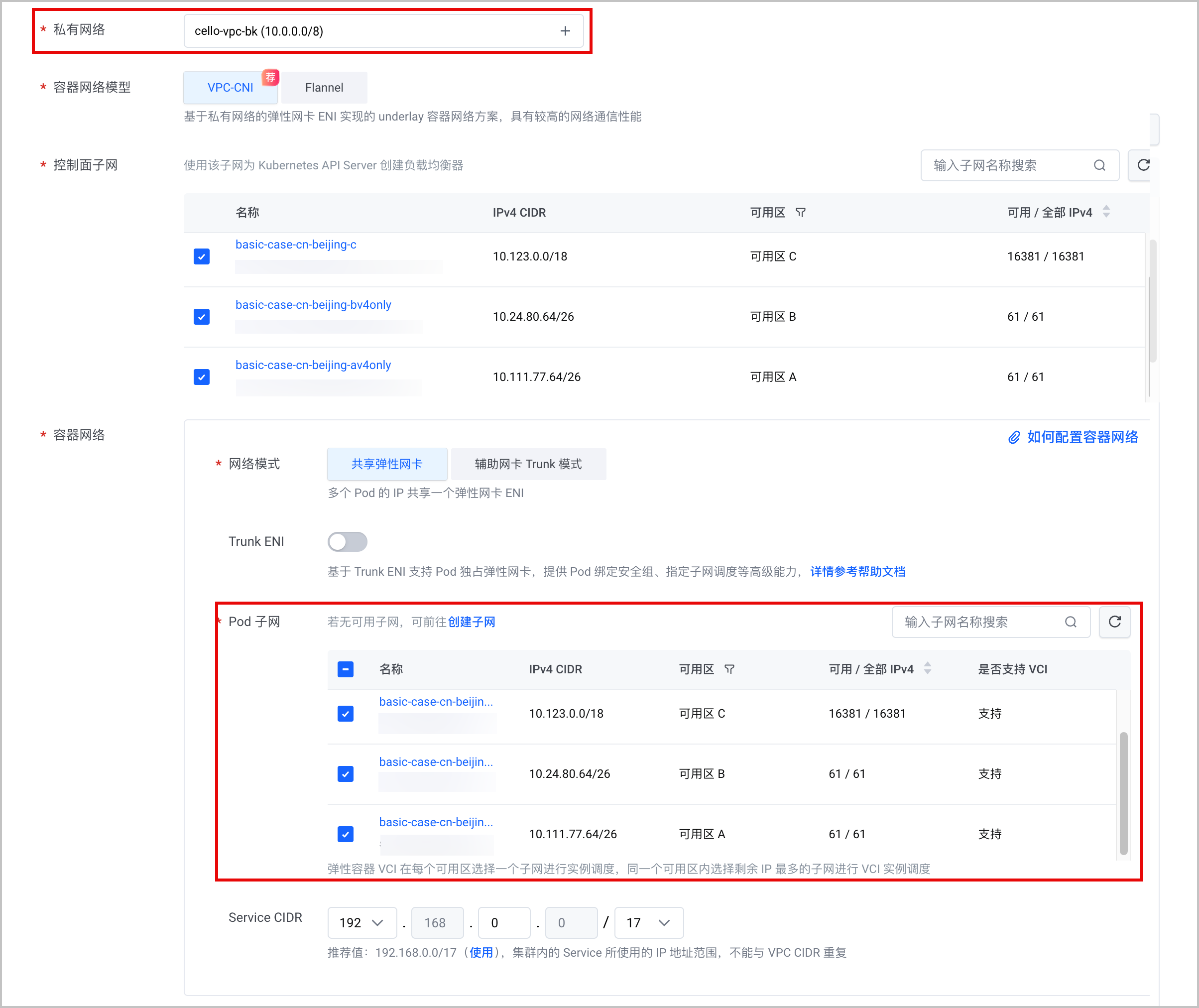
Task: Open the basic-case-cn-beijing-bv4only subnet link
Action: tap(313, 305)
